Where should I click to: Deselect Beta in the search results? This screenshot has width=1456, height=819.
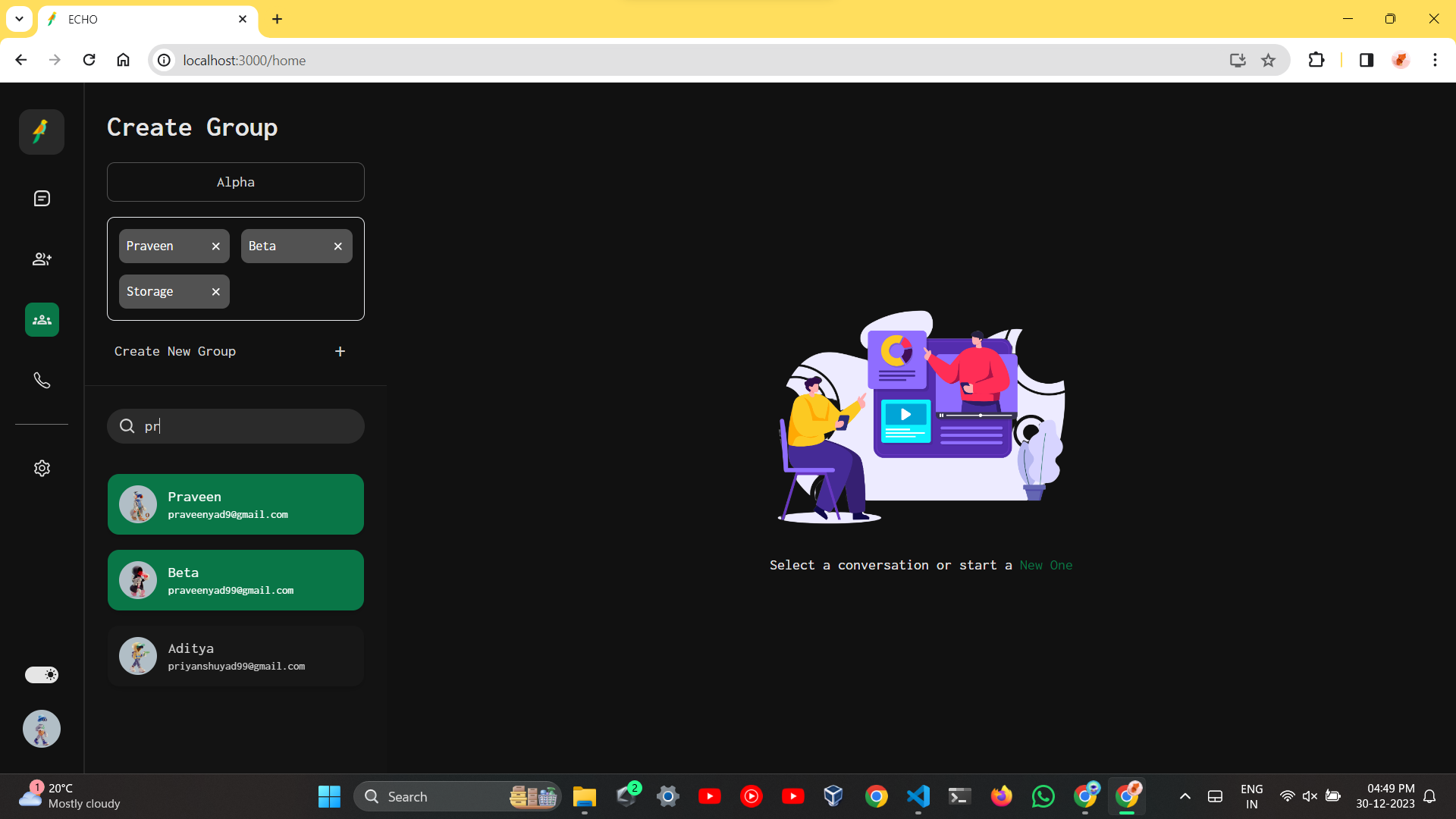(235, 580)
